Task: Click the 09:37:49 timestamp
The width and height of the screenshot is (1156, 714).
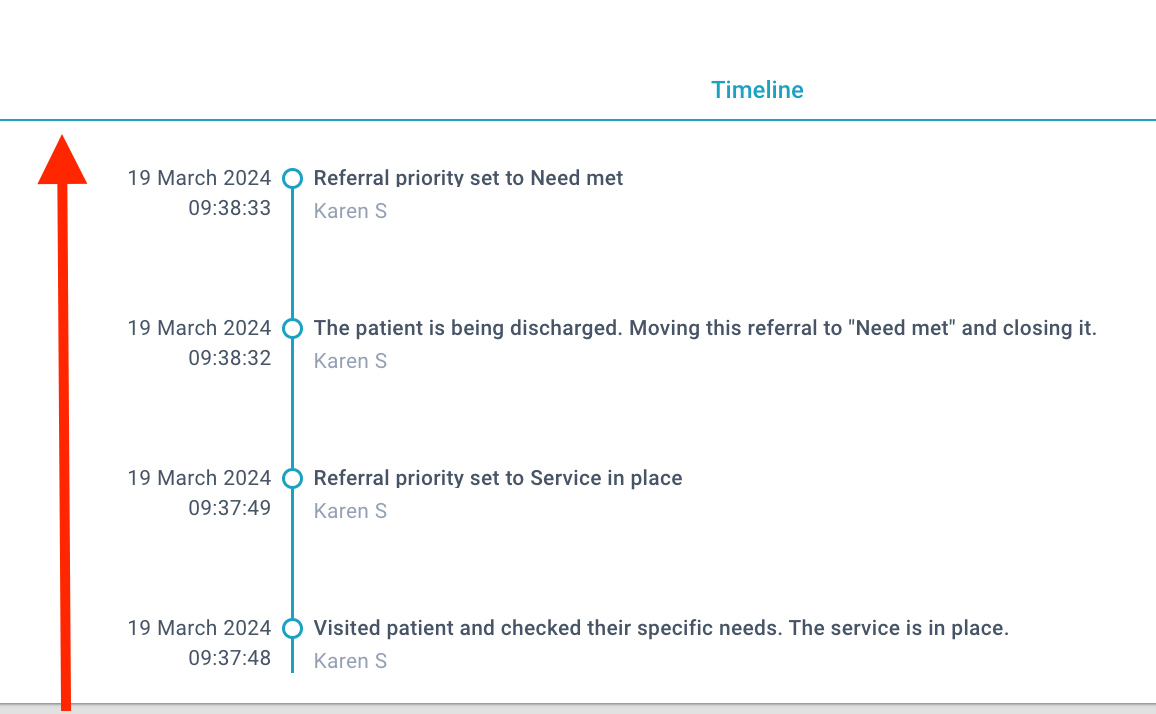Action: tap(229, 507)
